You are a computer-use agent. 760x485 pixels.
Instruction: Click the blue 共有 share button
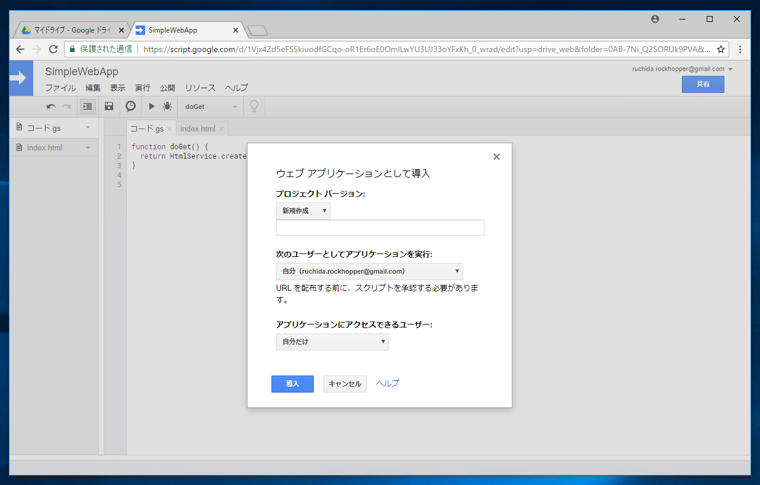[703, 84]
